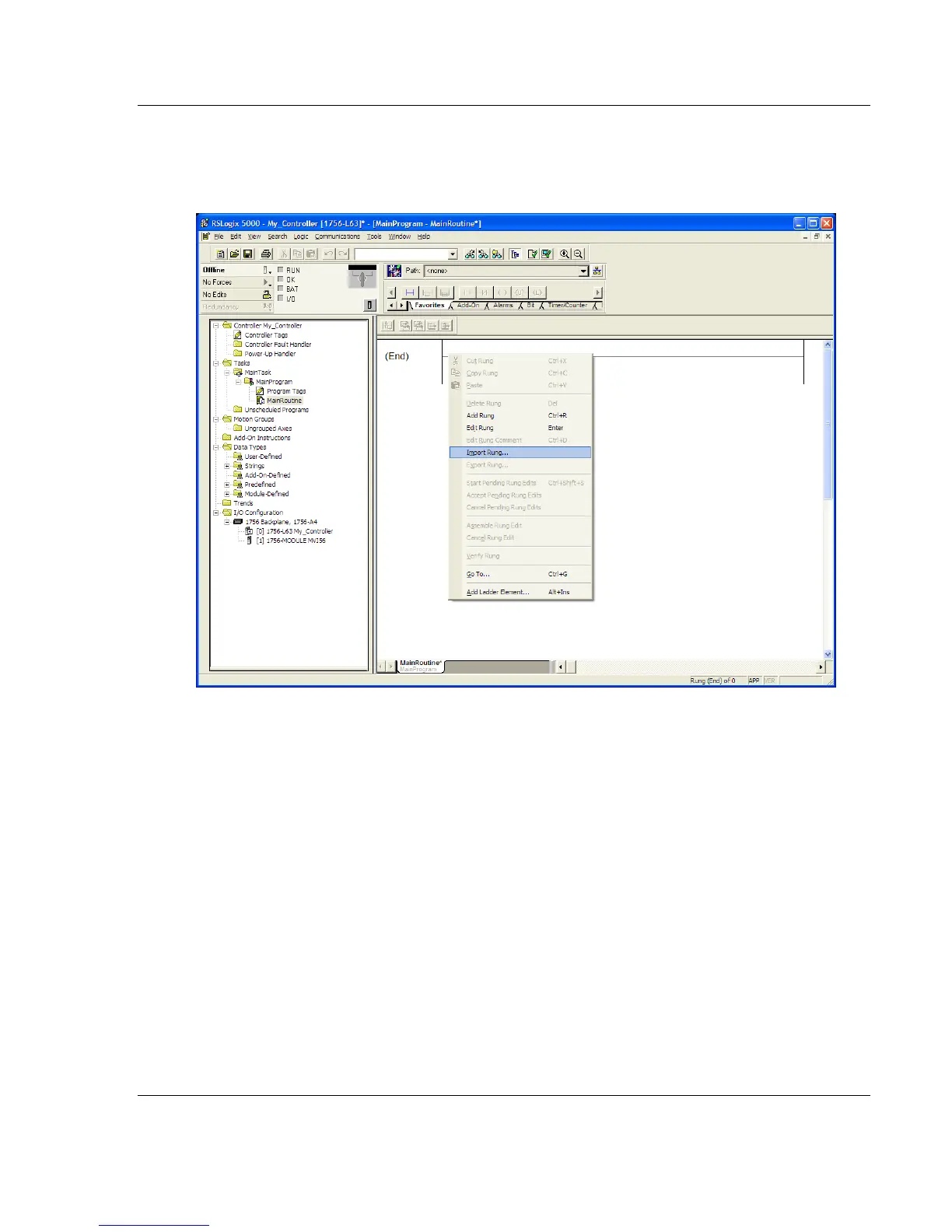The width and height of the screenshot is (952, 1232).
Task: Click the vertical scrollbar down arrow
Action: pyautogui.click(x=828, y=655)
